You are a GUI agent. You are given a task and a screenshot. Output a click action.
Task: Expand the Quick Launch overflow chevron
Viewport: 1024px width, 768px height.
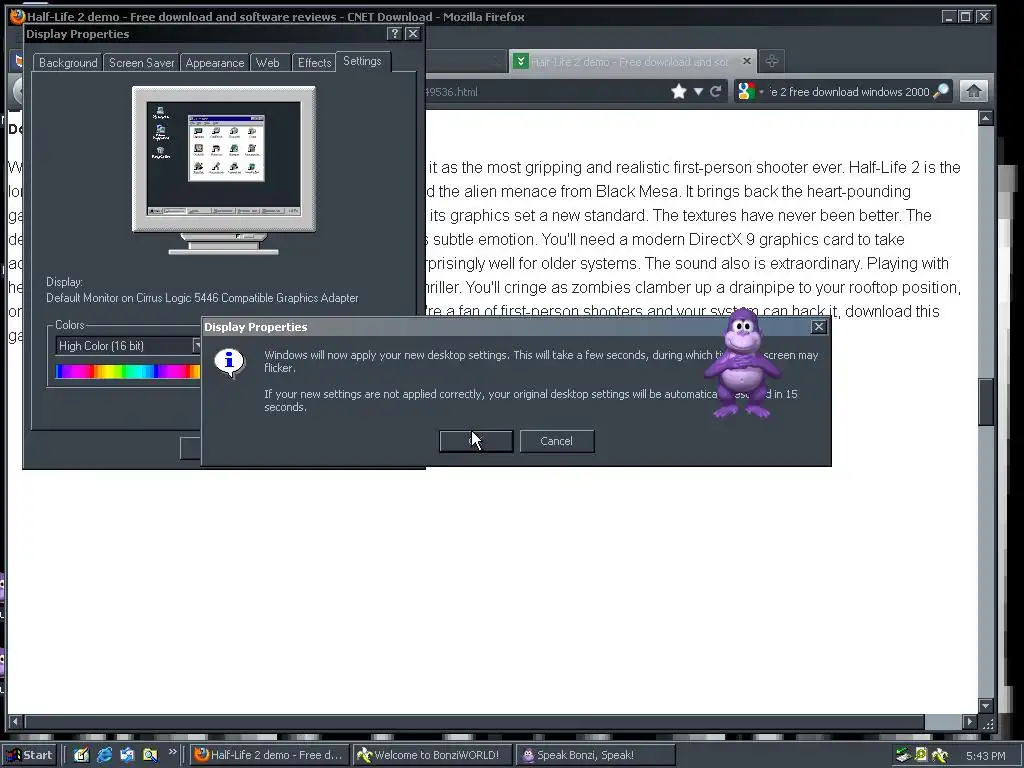[172, 752]
